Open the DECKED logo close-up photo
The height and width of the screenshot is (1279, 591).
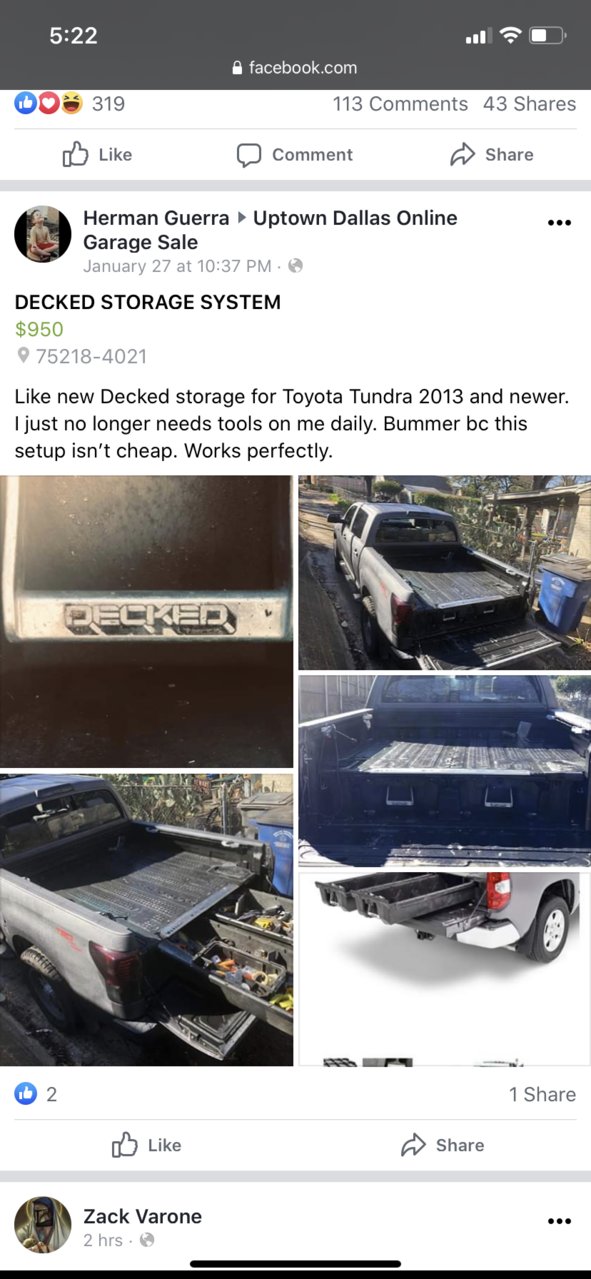coord(146,621)
